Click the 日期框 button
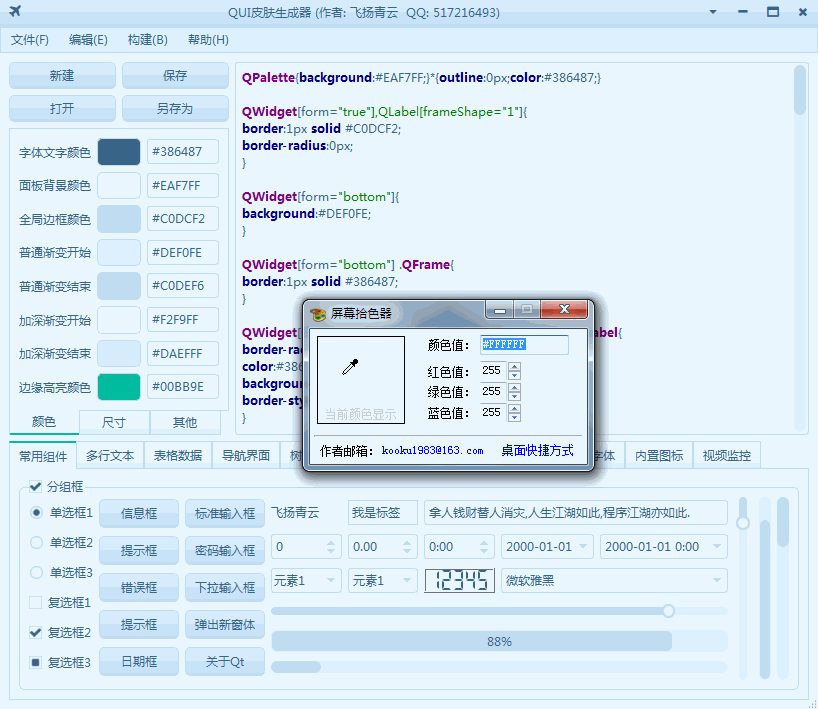The height and width of the screenshot is (709, 818). (139, 662)
